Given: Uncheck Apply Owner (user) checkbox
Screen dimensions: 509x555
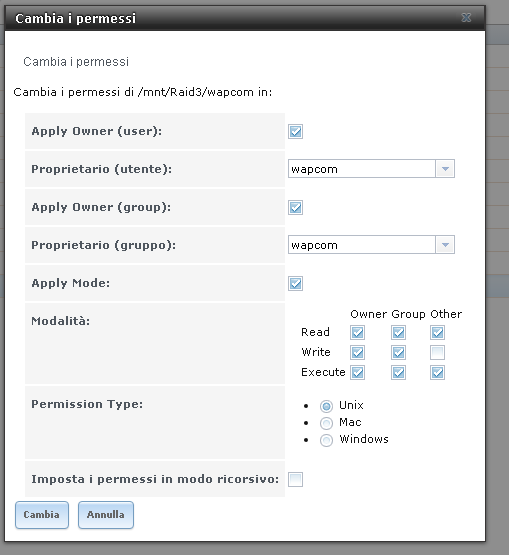Looking at the screenshot, I should [295, 132].
